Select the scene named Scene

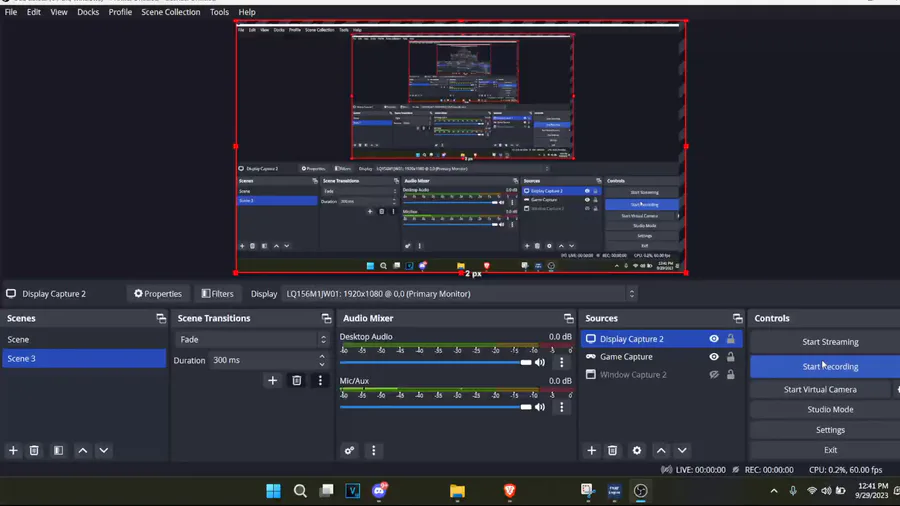(84, 340)
